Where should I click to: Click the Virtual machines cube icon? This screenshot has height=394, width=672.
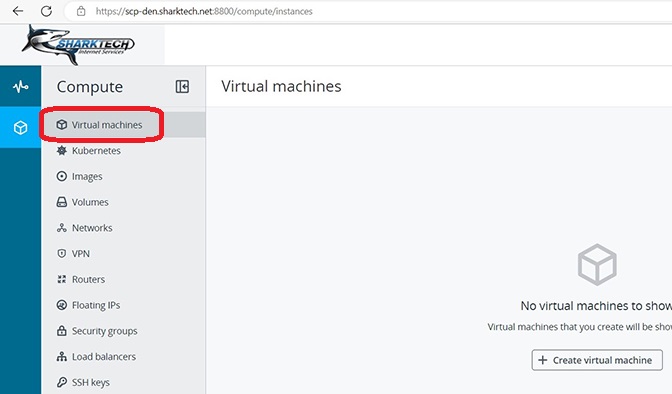point(62,125)
